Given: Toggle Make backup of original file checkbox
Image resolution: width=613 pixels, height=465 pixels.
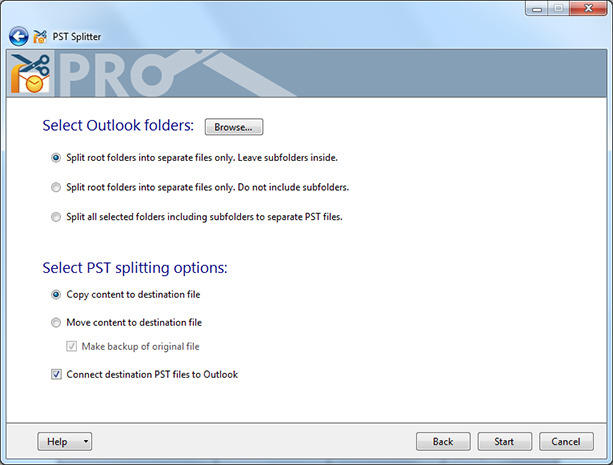Looking at the screenshot, I should click(71, 346).
